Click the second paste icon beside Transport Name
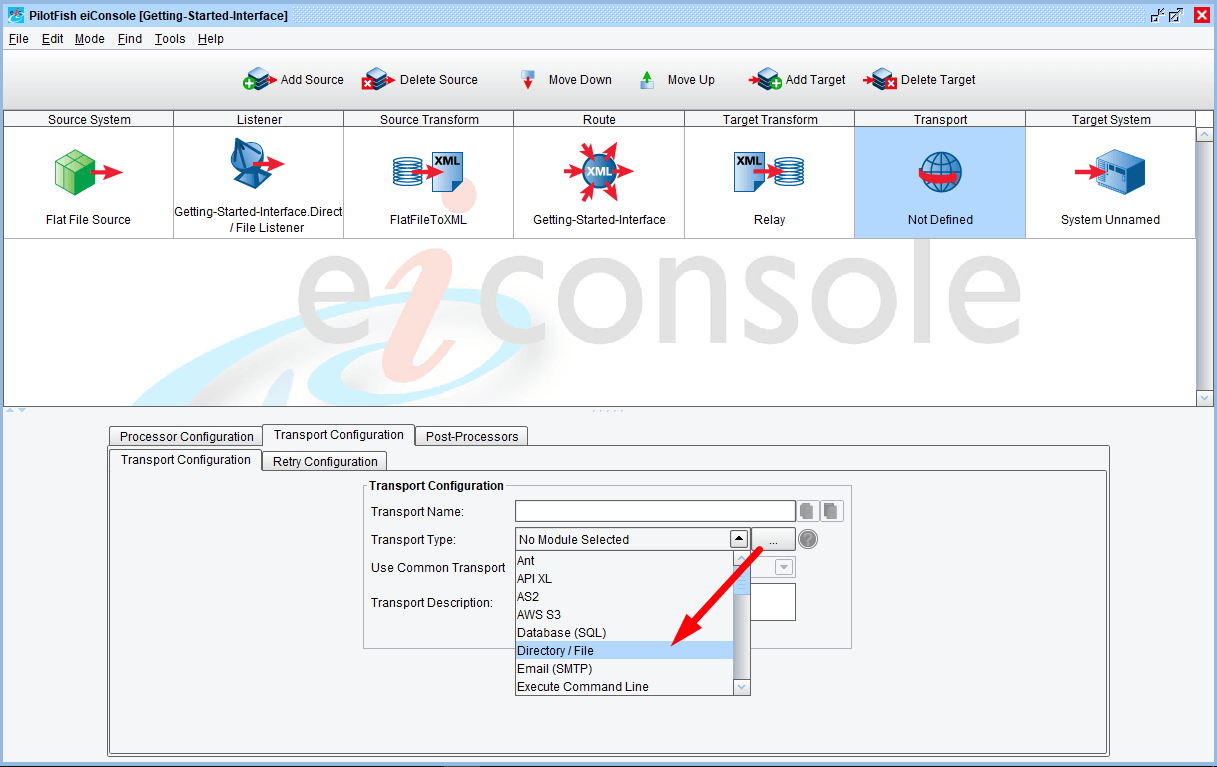Image resolution: width=1217 pixels, height=767 pixels. pyautogui.click(x=832, y=512)
